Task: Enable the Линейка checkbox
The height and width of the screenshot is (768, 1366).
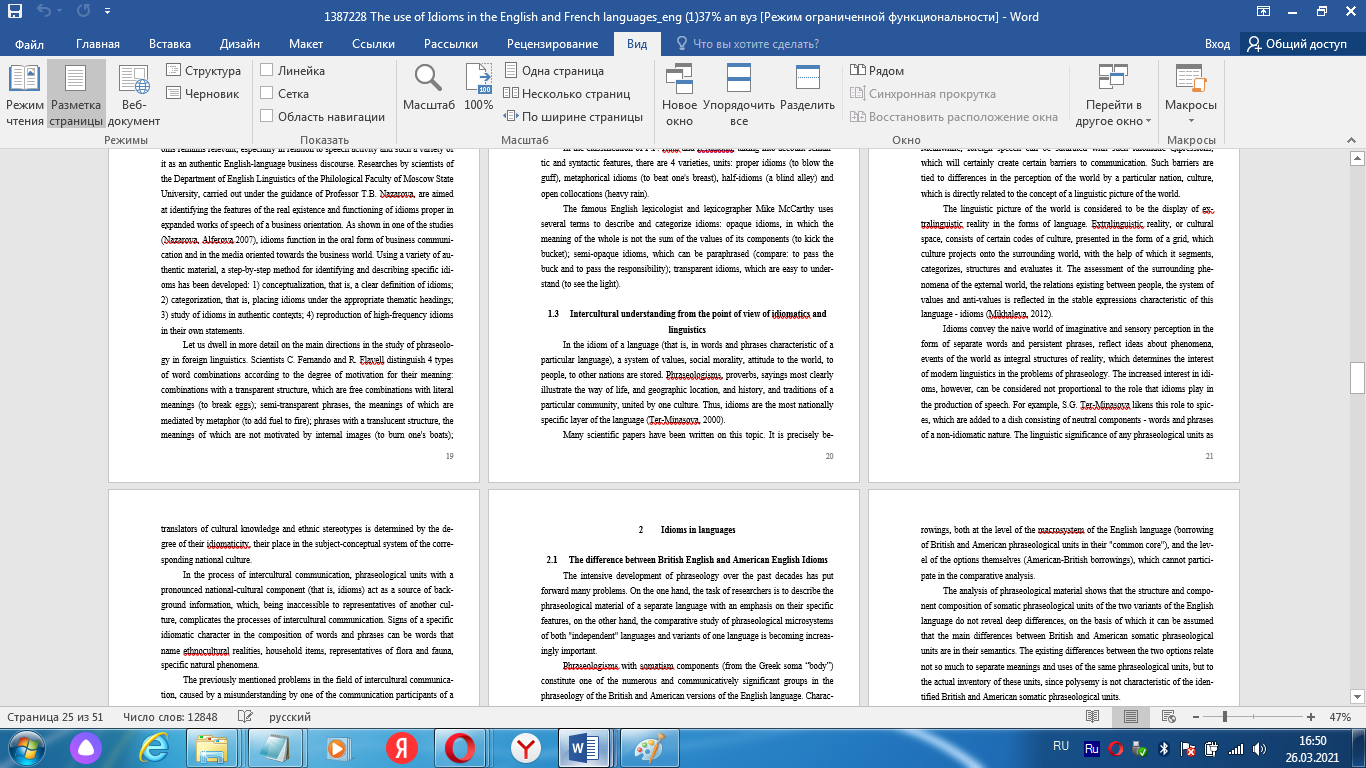Action: [268, 70]
